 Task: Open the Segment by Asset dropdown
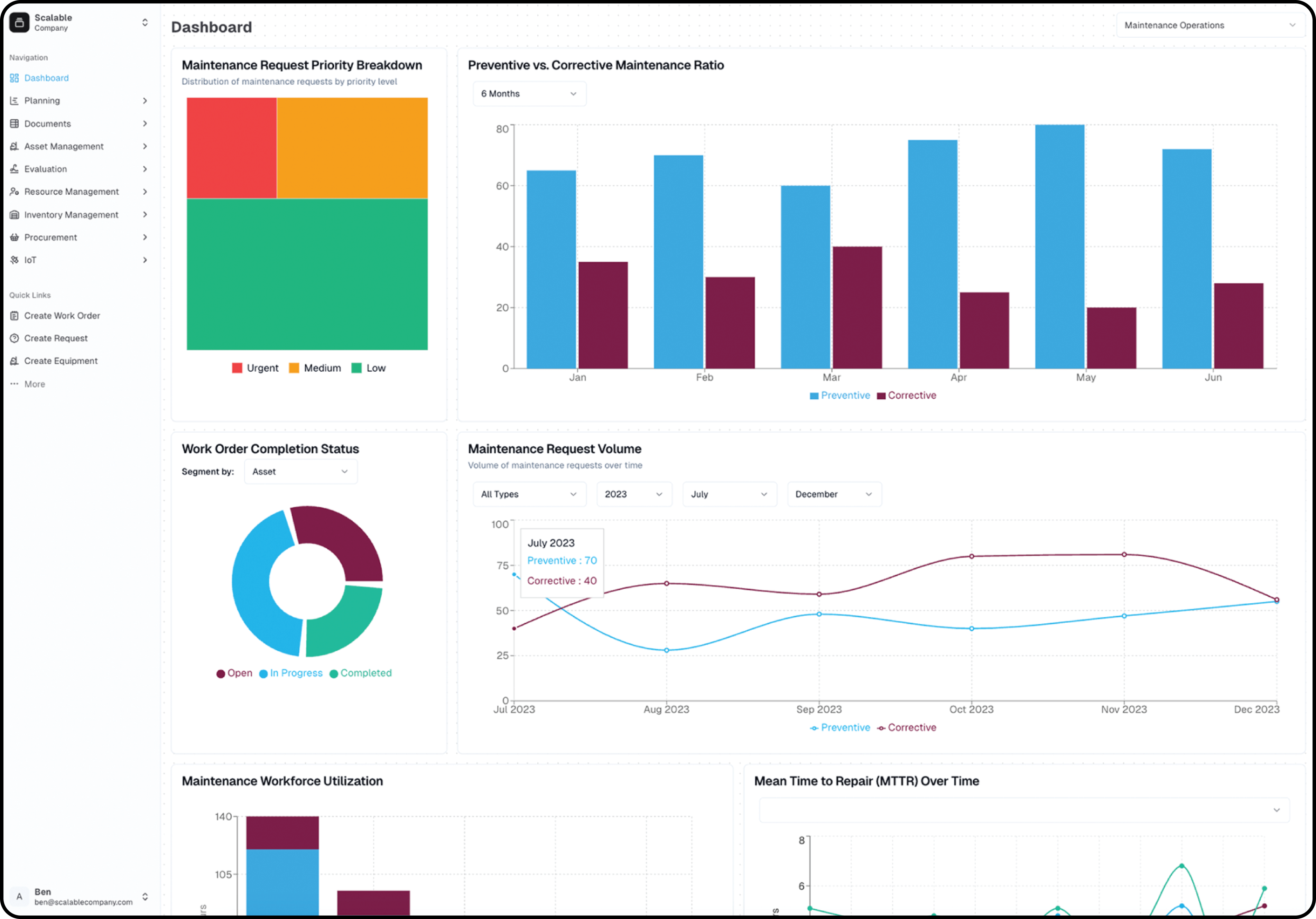pos(300,472)
